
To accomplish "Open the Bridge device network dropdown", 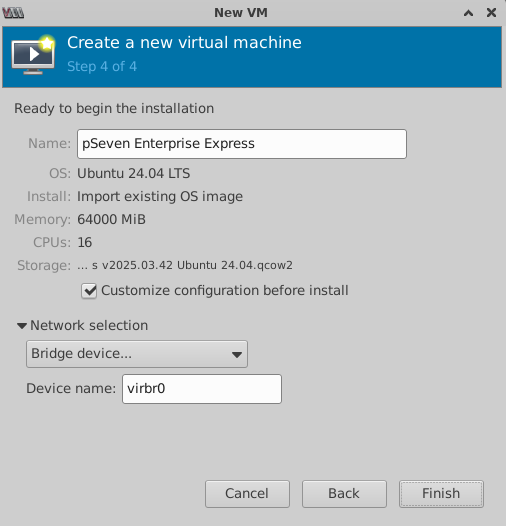I will point(137,354).
